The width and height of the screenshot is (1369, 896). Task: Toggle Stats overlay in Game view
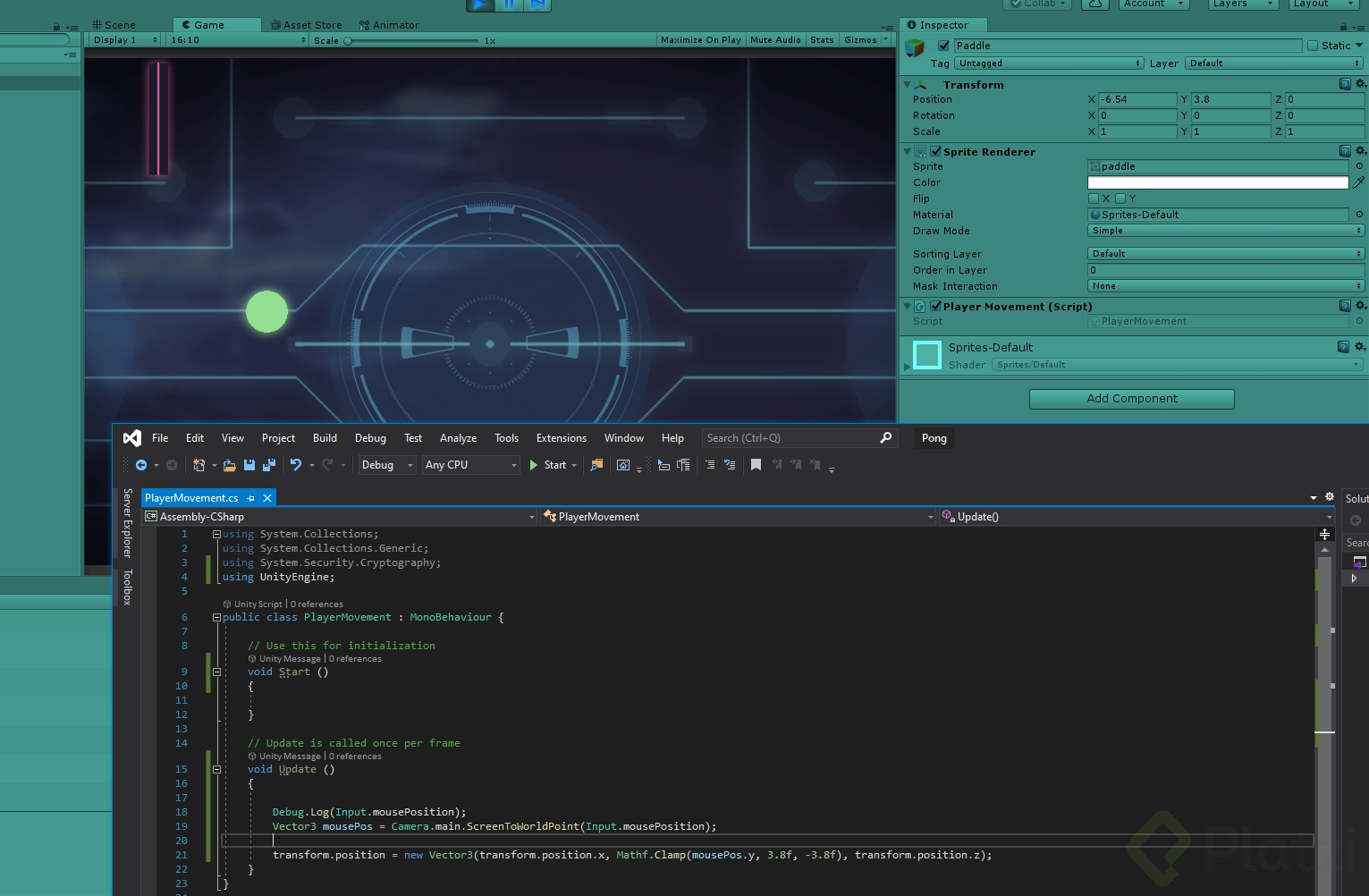tap(822, 40)
